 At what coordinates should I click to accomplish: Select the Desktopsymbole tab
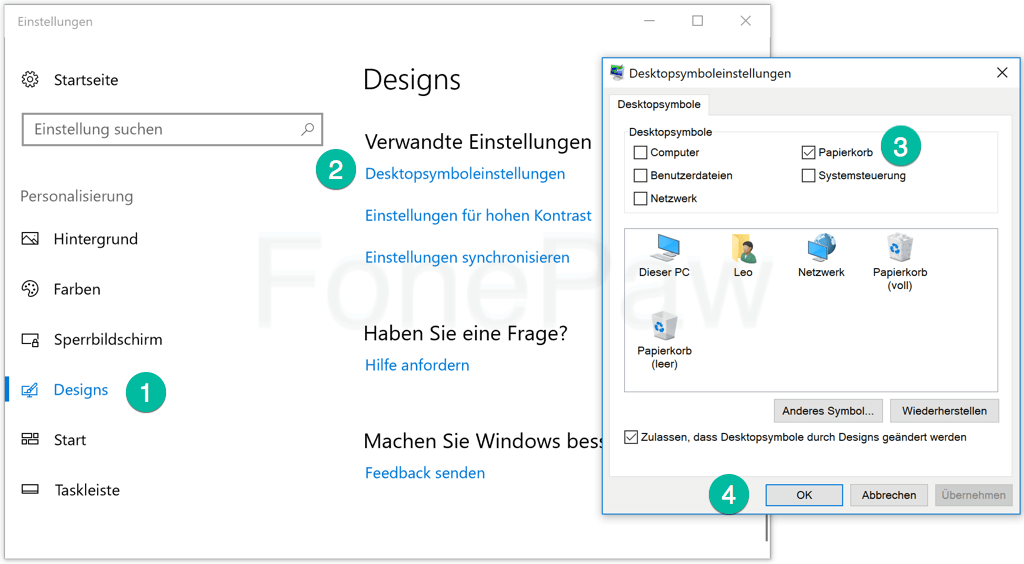pyautogui.click(x=659, y=104)
